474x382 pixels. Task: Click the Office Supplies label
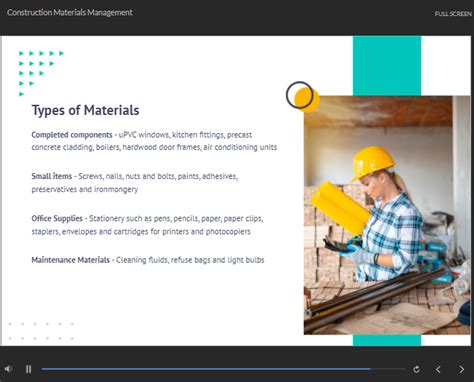[57, 218]
